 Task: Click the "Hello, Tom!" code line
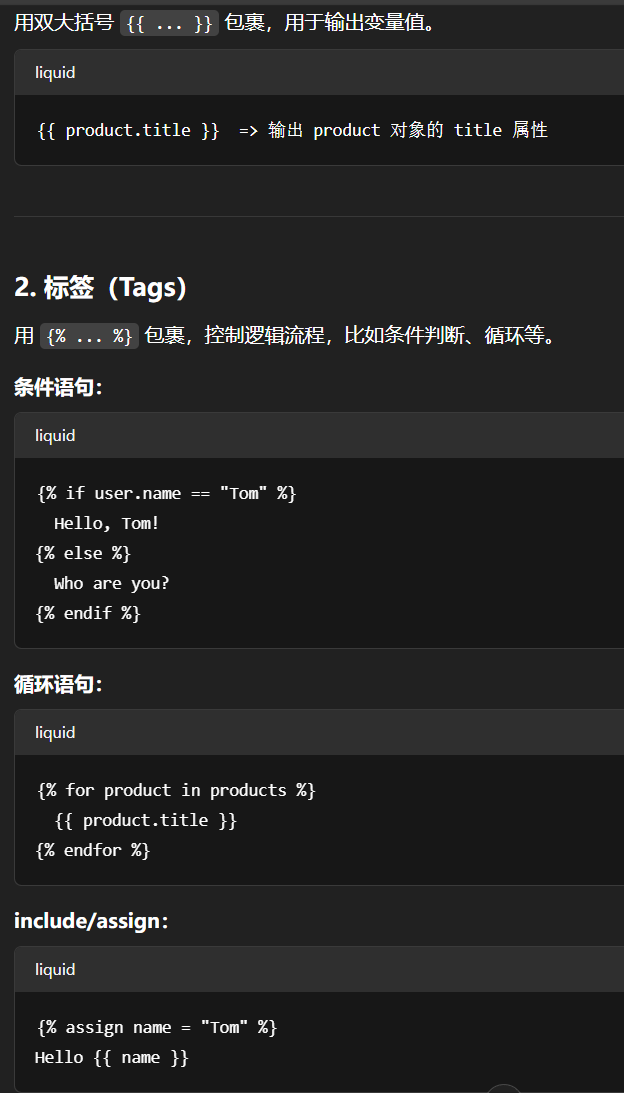(107, 524)
